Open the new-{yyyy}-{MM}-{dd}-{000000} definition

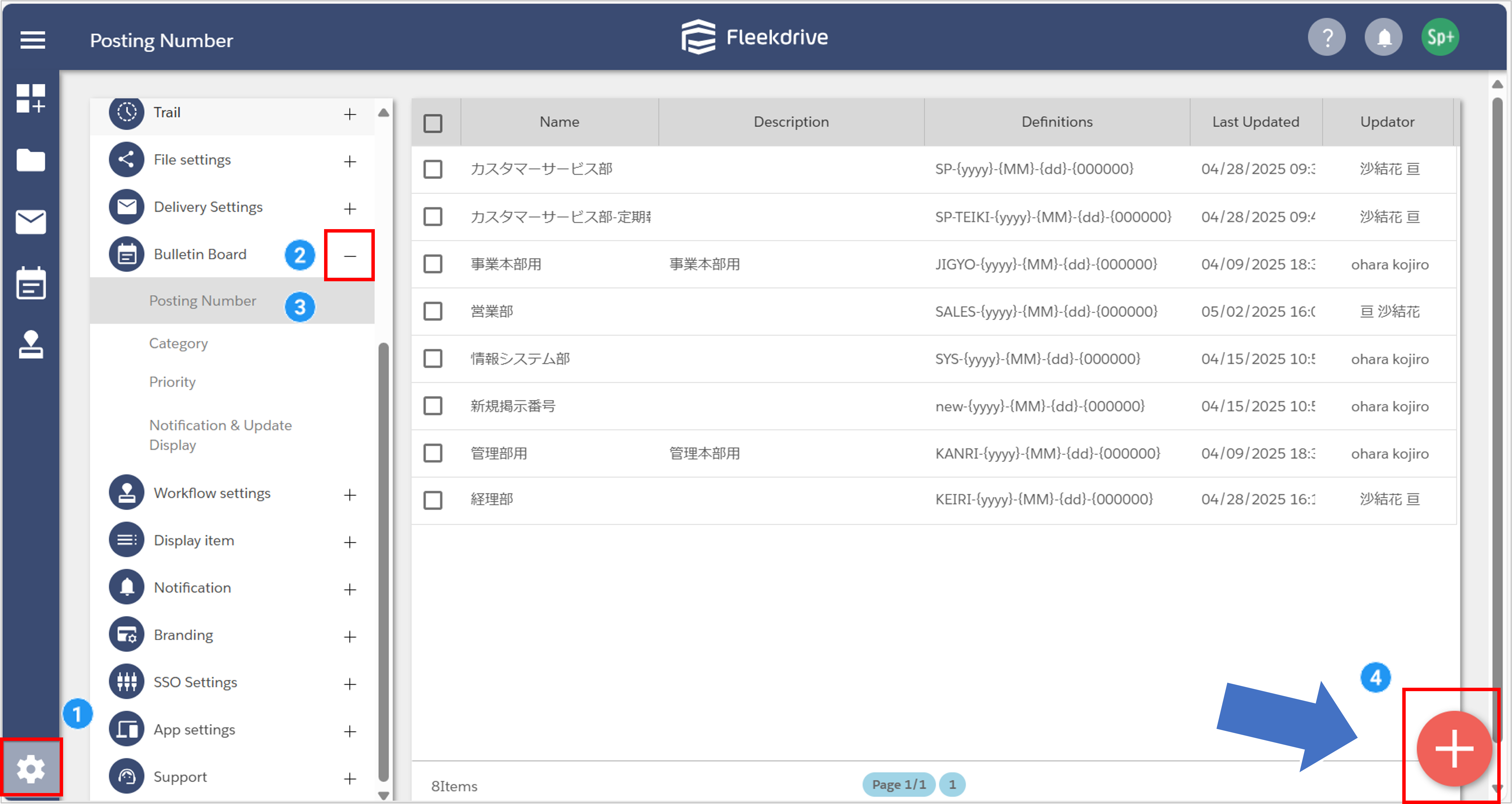point(1039,405)
